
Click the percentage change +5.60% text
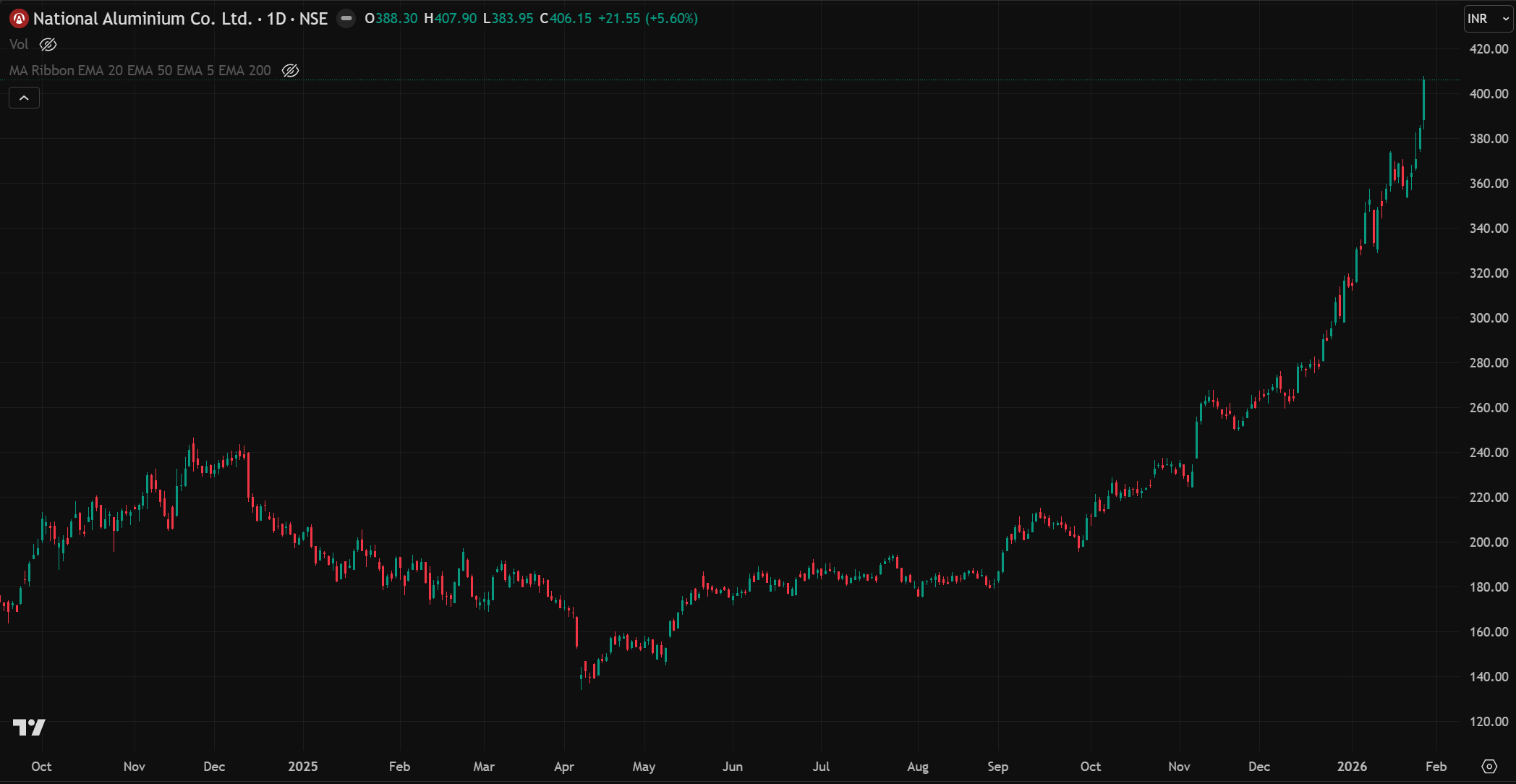672,19
